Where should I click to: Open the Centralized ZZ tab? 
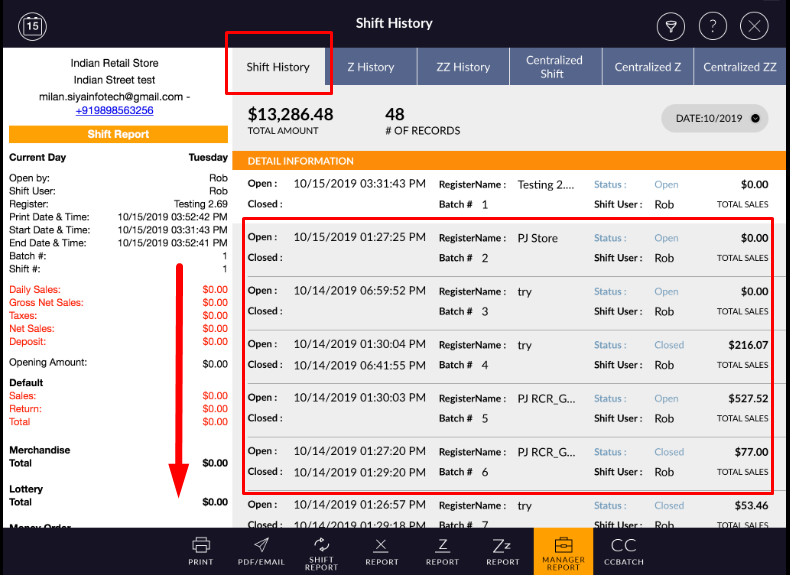(740, 67)
